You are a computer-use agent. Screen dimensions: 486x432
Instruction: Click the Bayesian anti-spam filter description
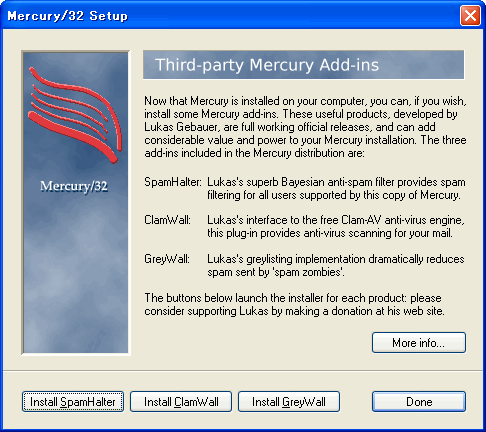[x=336, y=188]
